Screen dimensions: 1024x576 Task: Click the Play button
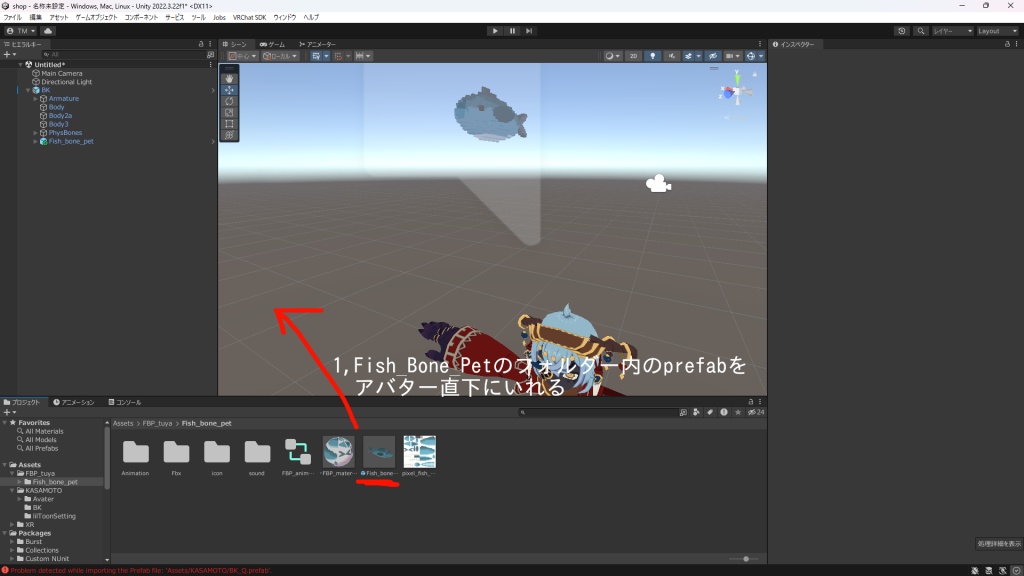495,31
